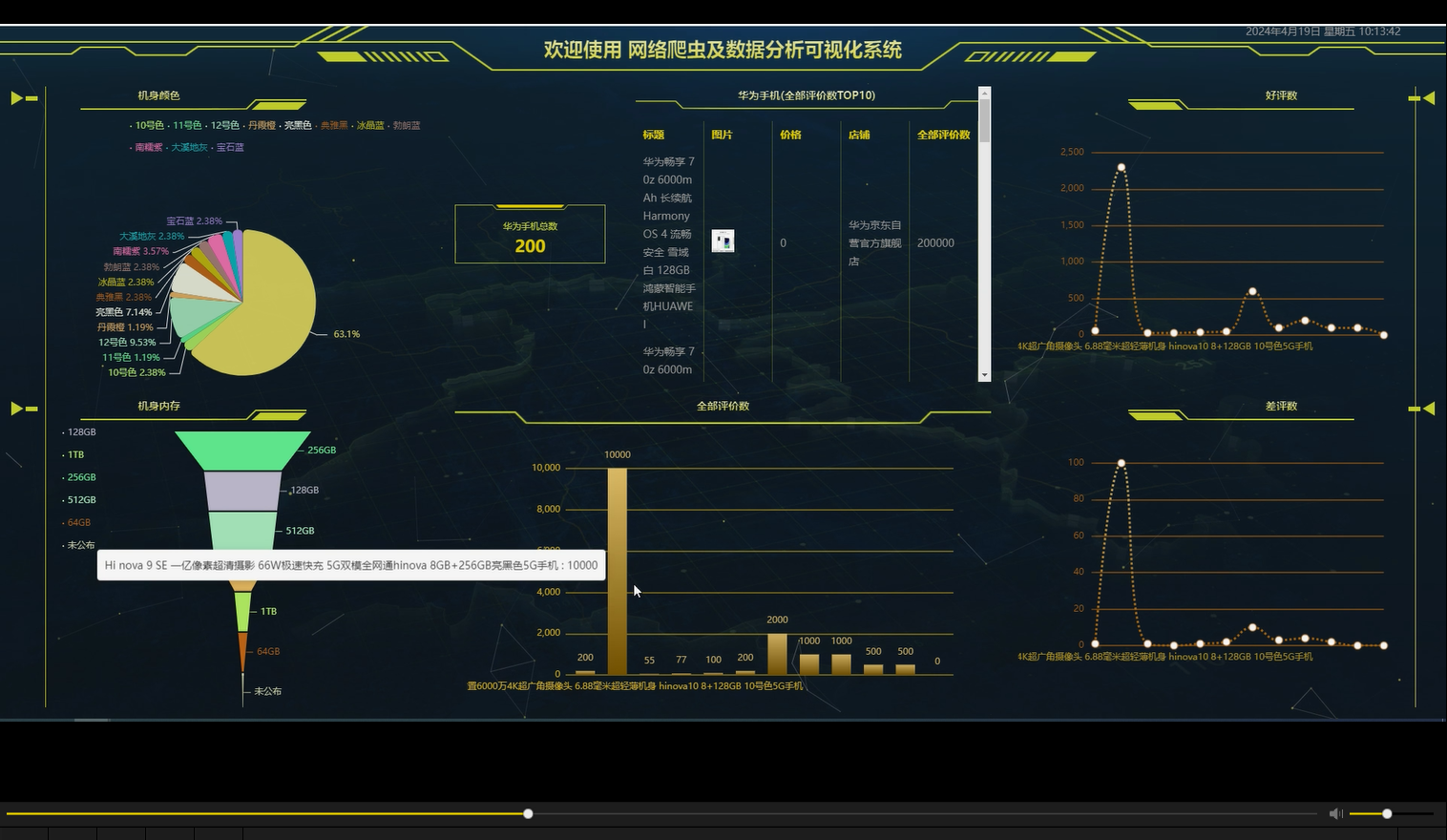Click the table scrollbar up arrow
The height and width of the screenshot is (840, 1447).
pyautogui.click(x=985, y=93)
